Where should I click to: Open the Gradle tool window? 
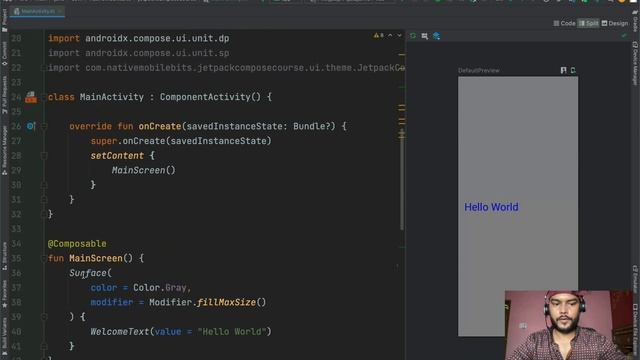point(635,21)
